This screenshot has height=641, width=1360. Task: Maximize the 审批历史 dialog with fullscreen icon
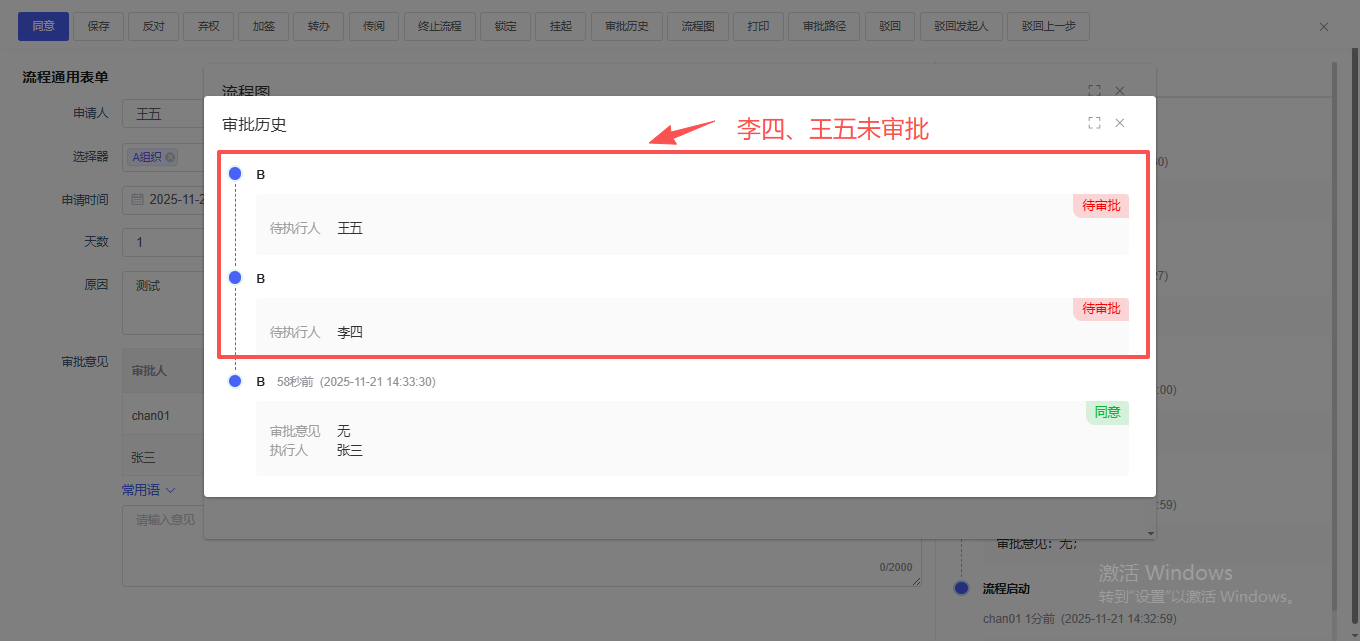point(1094,123)
